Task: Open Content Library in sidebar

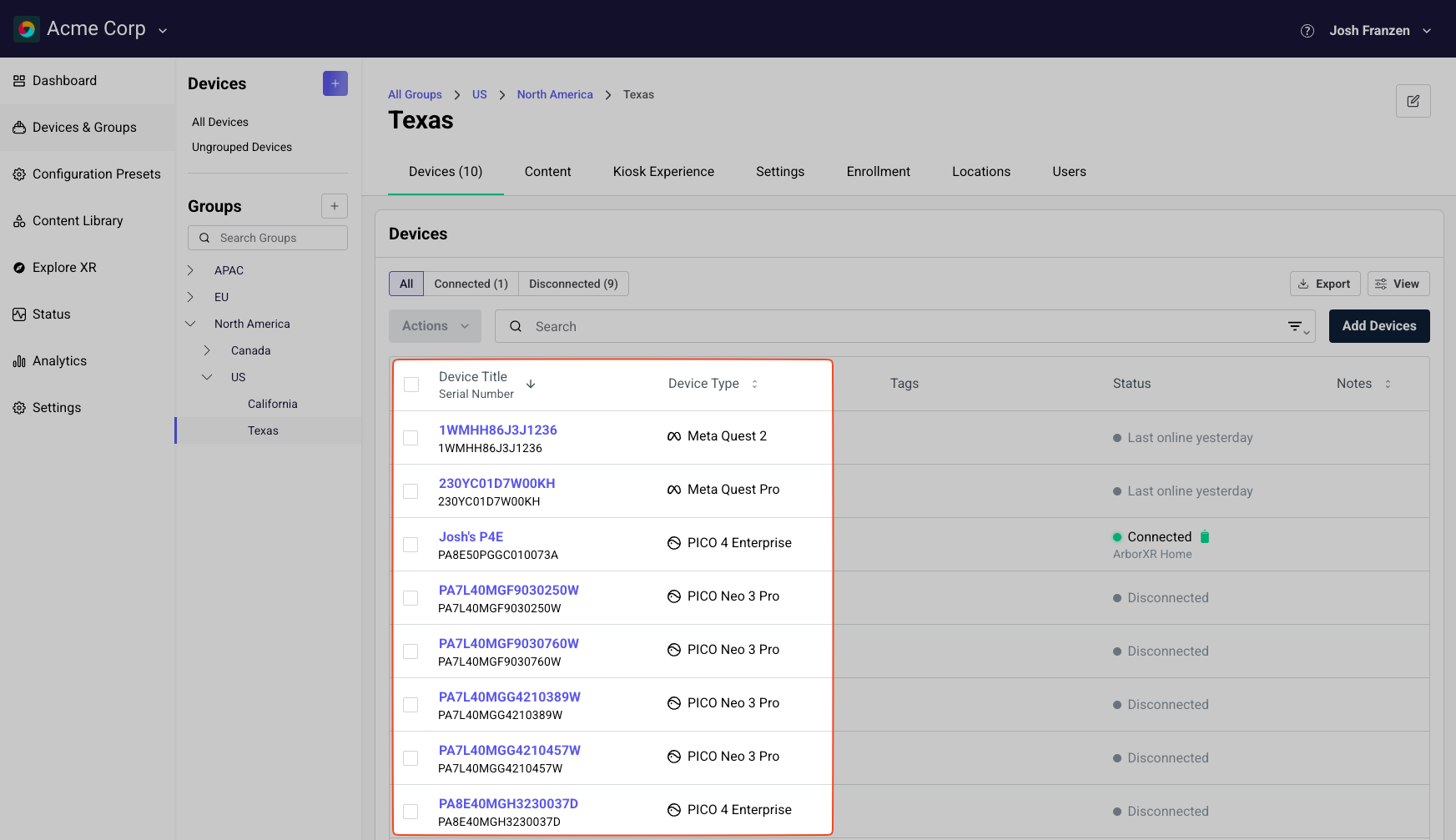Action: point(88,221)
